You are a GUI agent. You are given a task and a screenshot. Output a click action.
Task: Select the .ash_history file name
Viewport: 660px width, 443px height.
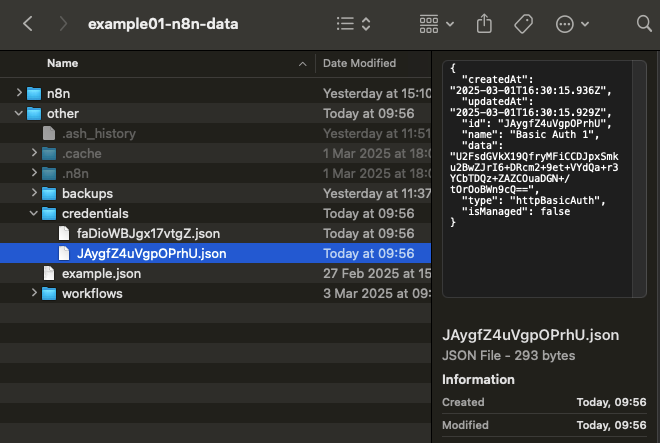99,133
